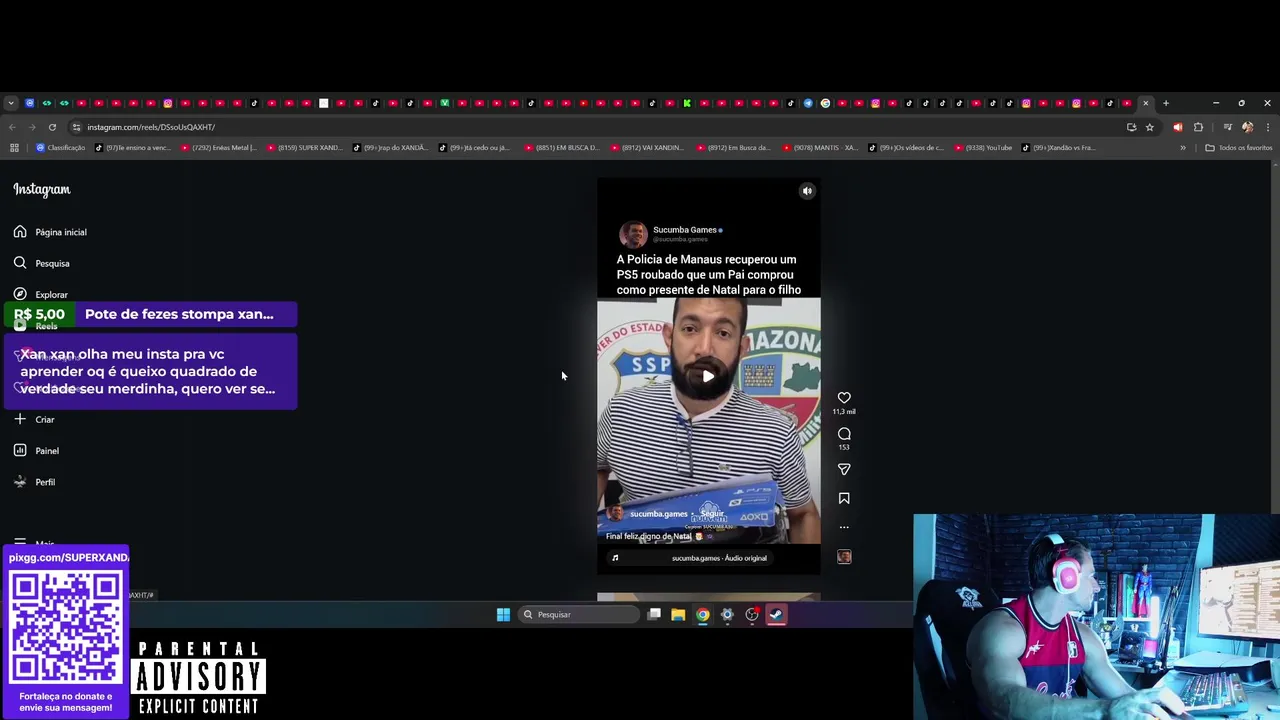Open the Chrome apps grid shortcut
Screen dimensions: 1280x720
pyautogui.click(x=14, y=148)
